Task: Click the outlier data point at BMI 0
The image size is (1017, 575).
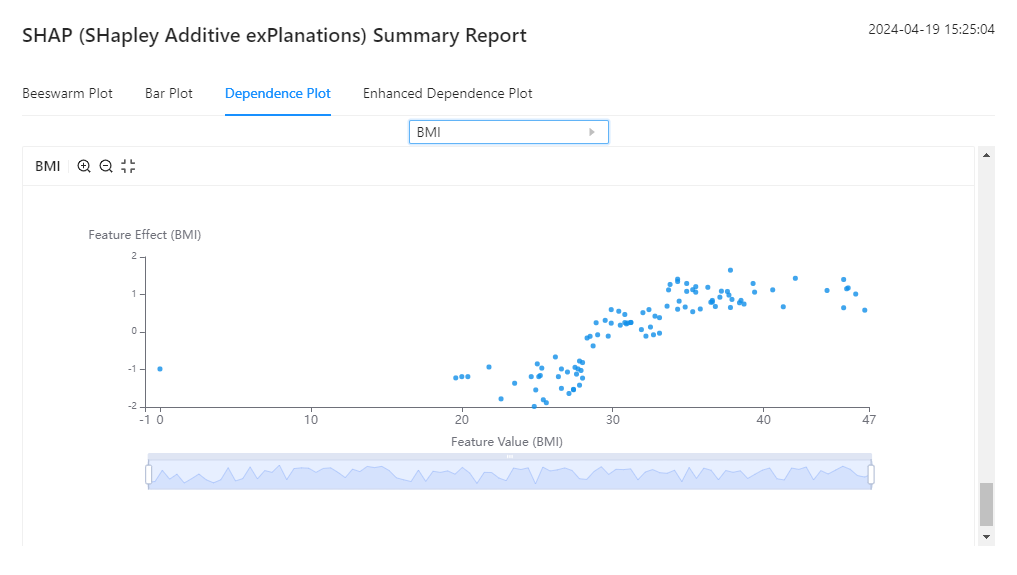Action: click(x=160, y=369)
